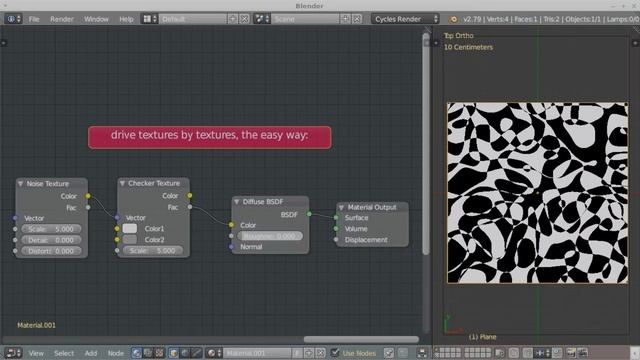Open the node editor Add menu

[x=91, y=353]
